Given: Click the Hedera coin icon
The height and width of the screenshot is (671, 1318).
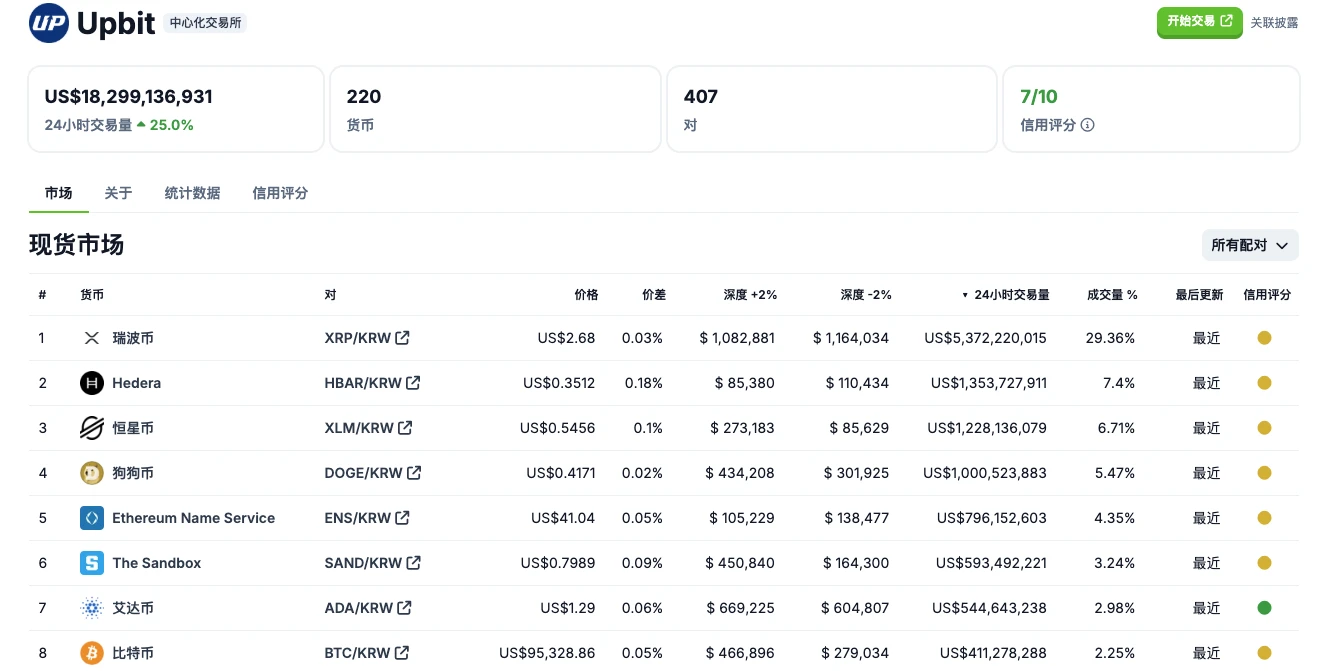Looking at the screenshot, I should pos(92,383).
